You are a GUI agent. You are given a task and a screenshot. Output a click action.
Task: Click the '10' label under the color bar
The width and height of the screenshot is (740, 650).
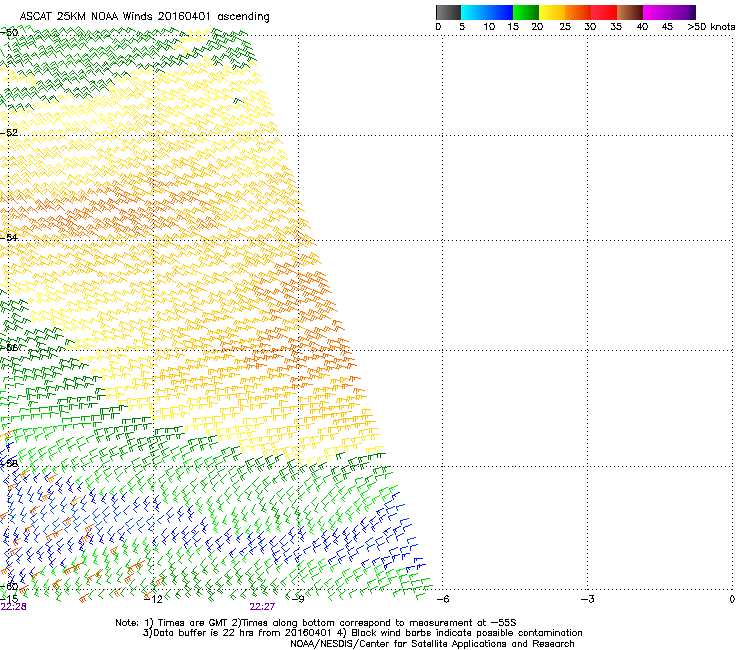point(489,27)
